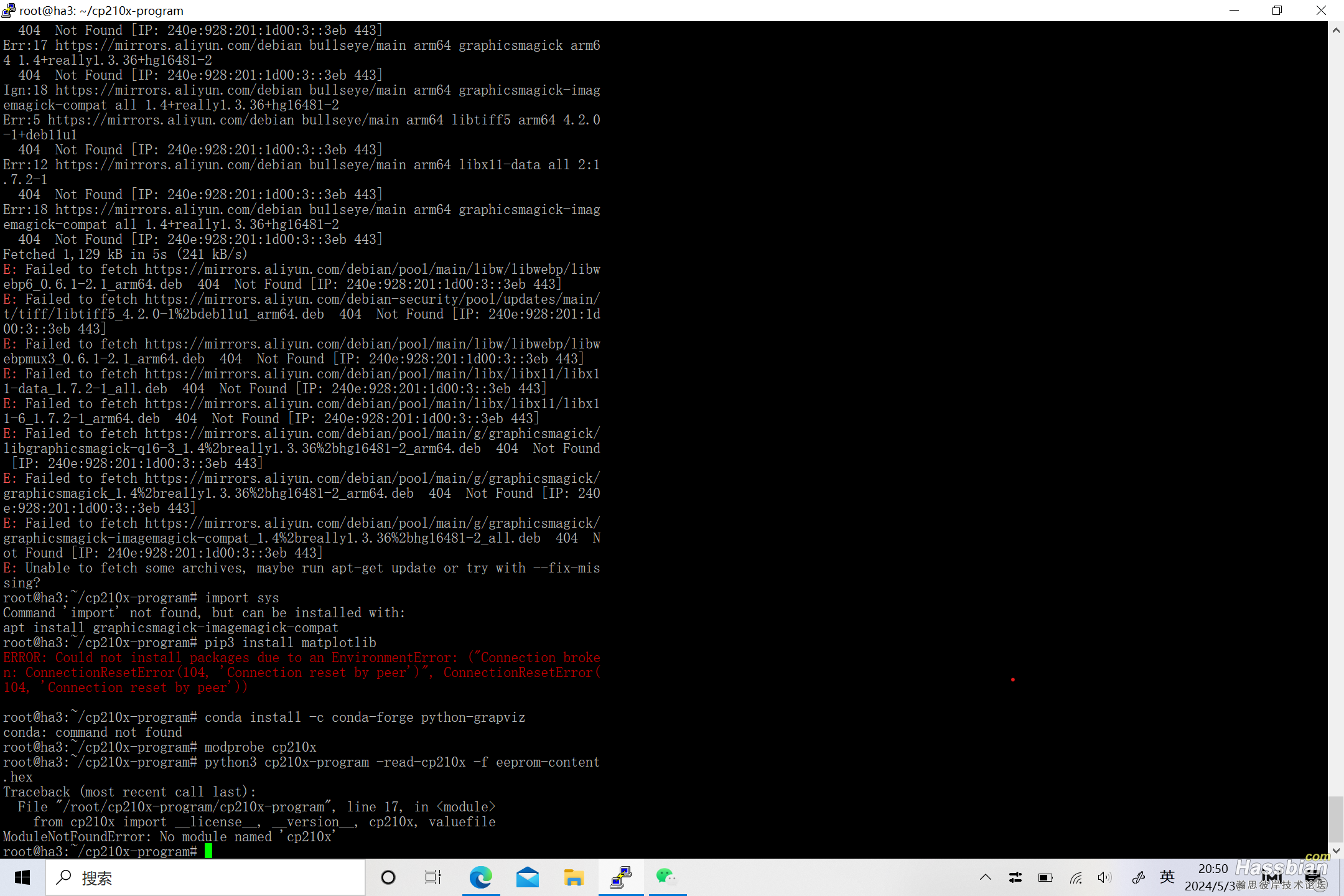The height and width of the screenshot is (896, 1344).
Task: Launch Microsoft Edge from the taskbar
Action: tap(480, 877)
